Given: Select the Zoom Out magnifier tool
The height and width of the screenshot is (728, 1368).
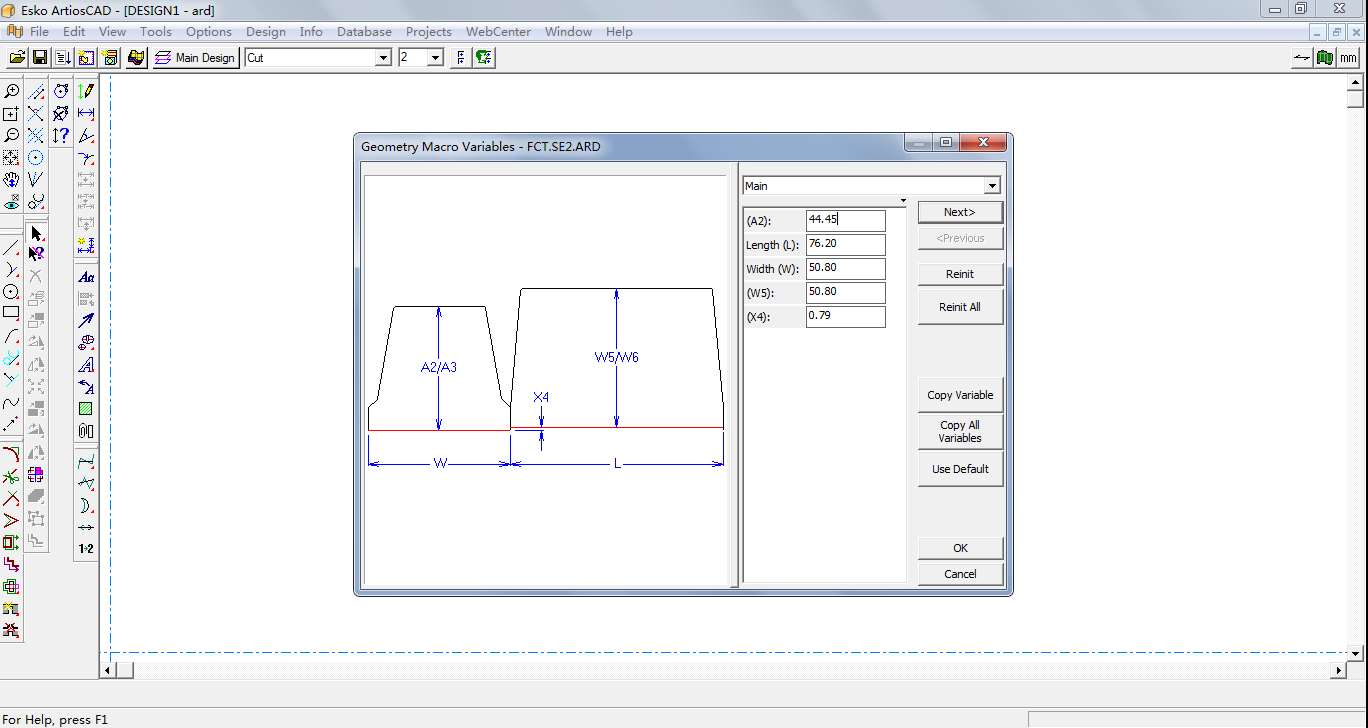Looking at the screenshot, I should point(11,136).
